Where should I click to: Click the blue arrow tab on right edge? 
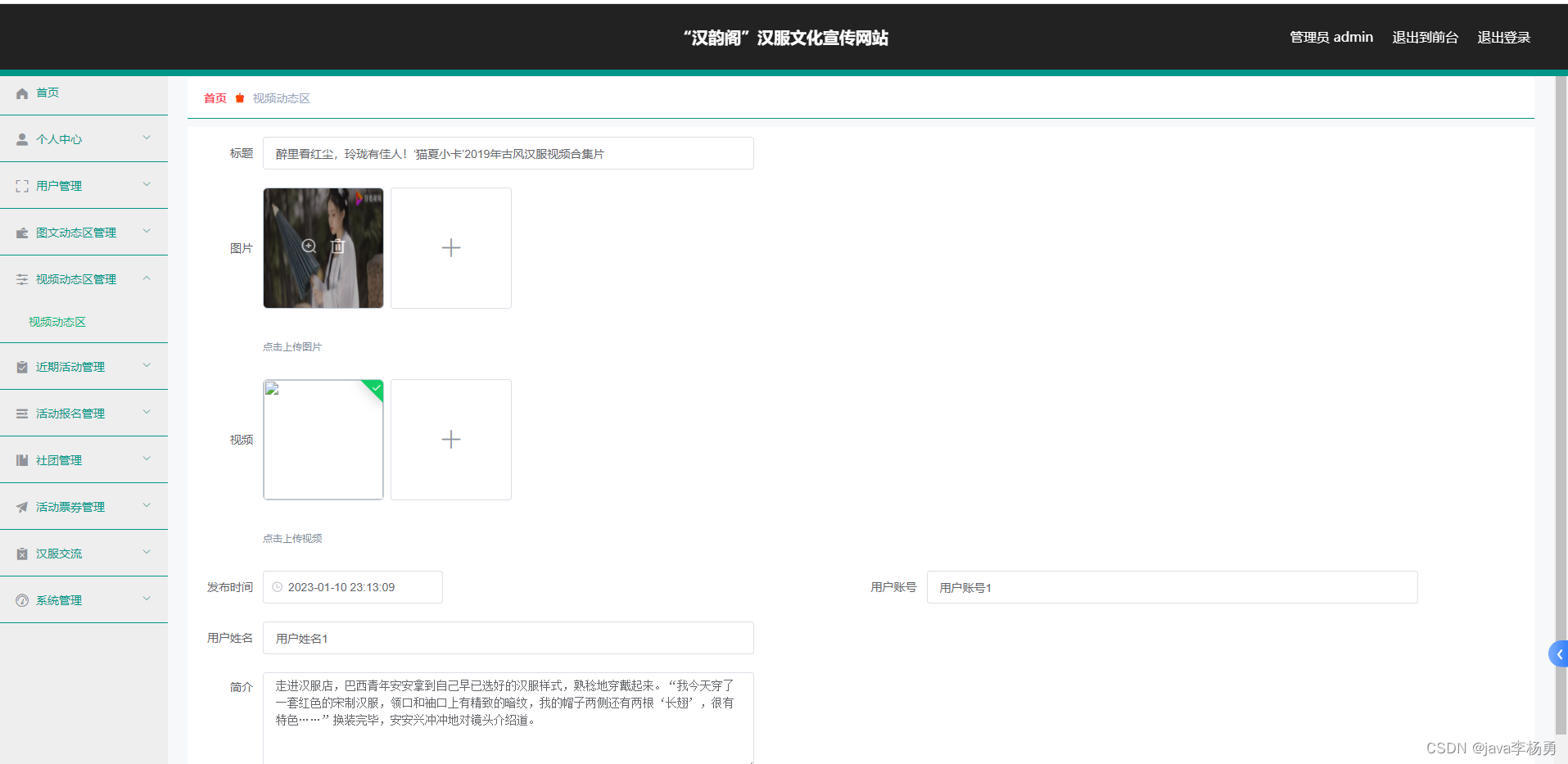point(1558,654)
